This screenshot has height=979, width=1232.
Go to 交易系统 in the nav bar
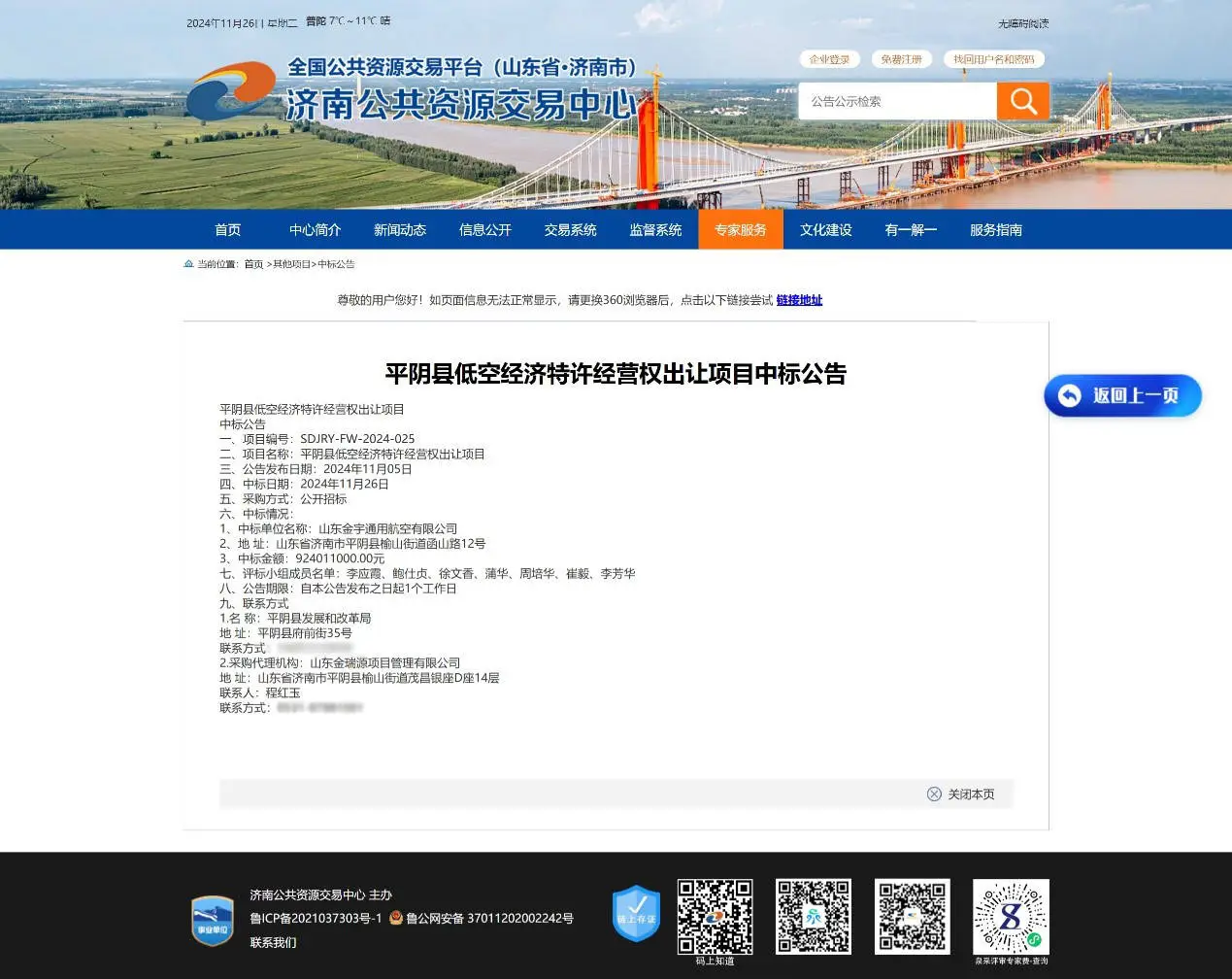coord(570,230)
